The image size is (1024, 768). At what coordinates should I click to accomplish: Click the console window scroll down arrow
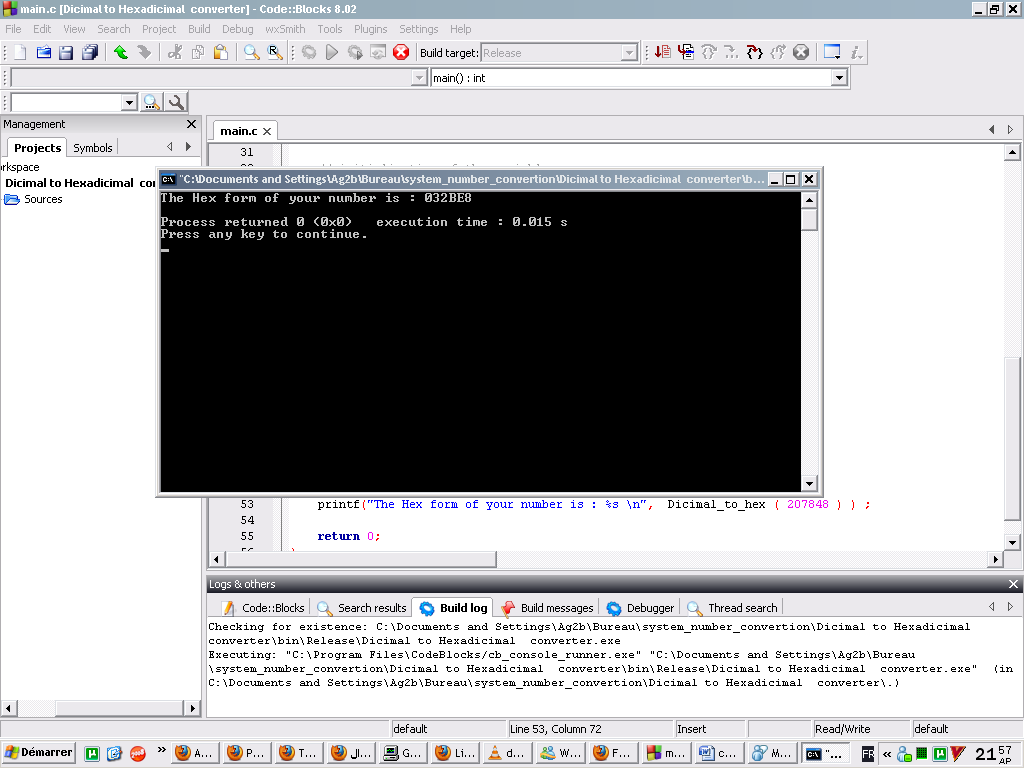pyautogui.click(x=809, y=484)
